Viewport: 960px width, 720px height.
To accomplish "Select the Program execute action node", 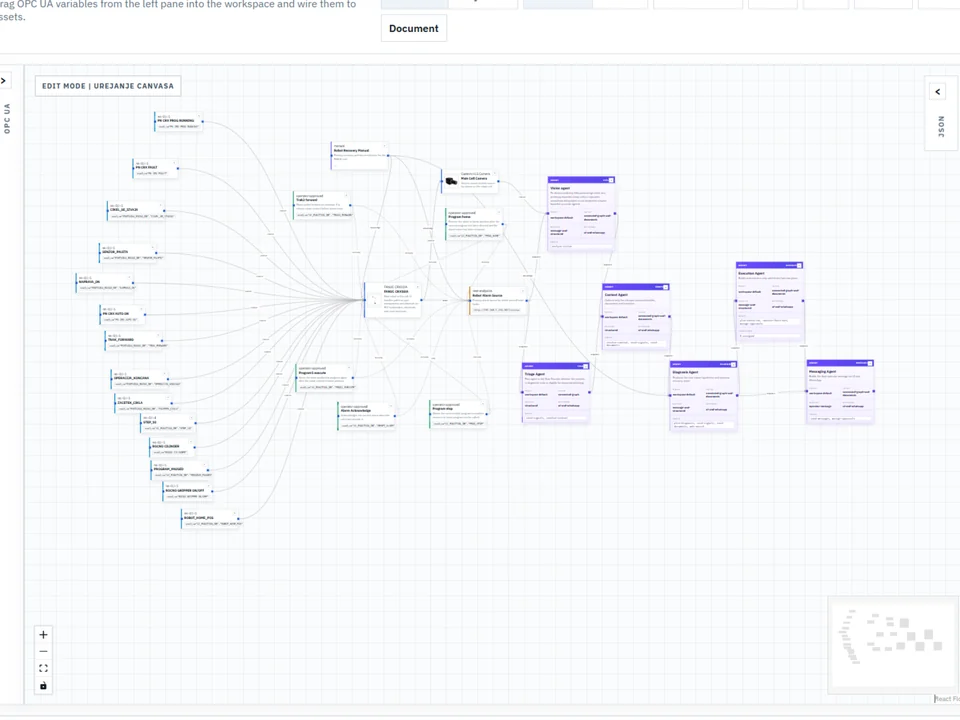I will point(324,378).
